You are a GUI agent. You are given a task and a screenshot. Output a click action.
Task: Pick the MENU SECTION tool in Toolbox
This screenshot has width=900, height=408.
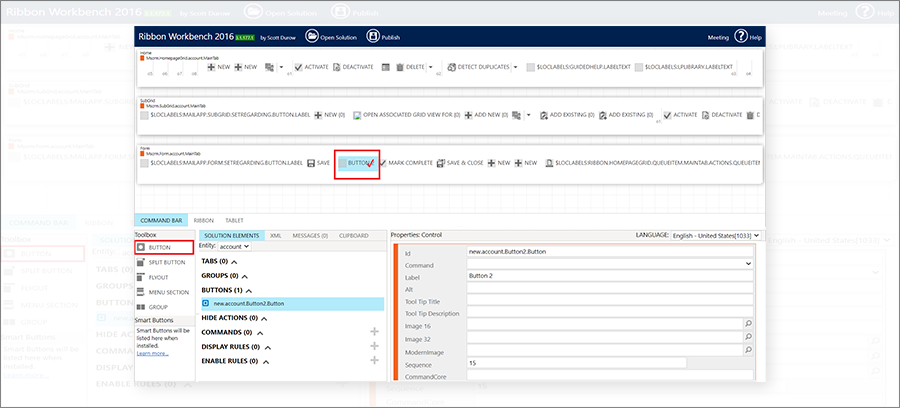163,292
